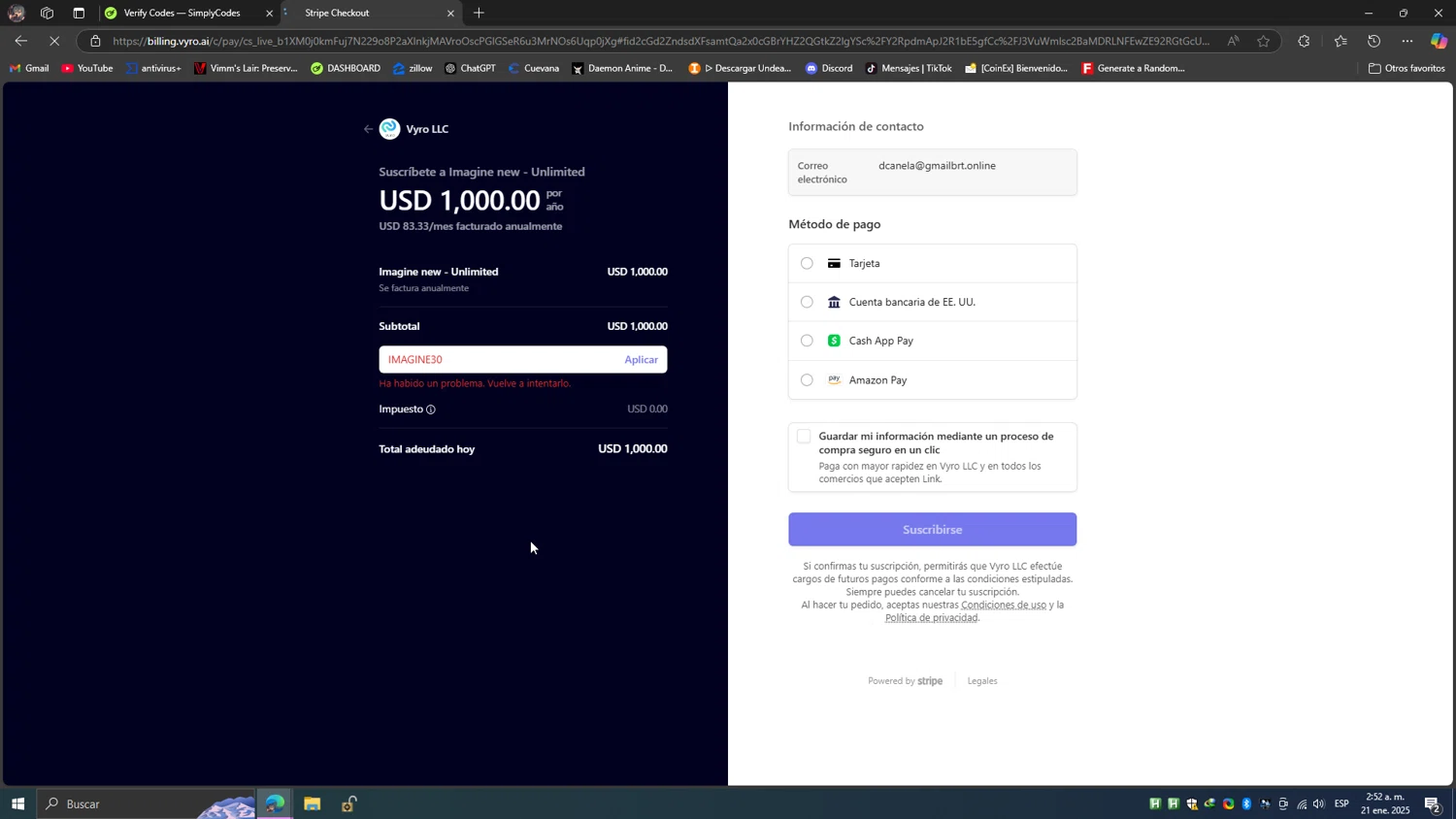Open the site information lock icon
Viewport: 1456px width, 819px height.
(95, 41)
